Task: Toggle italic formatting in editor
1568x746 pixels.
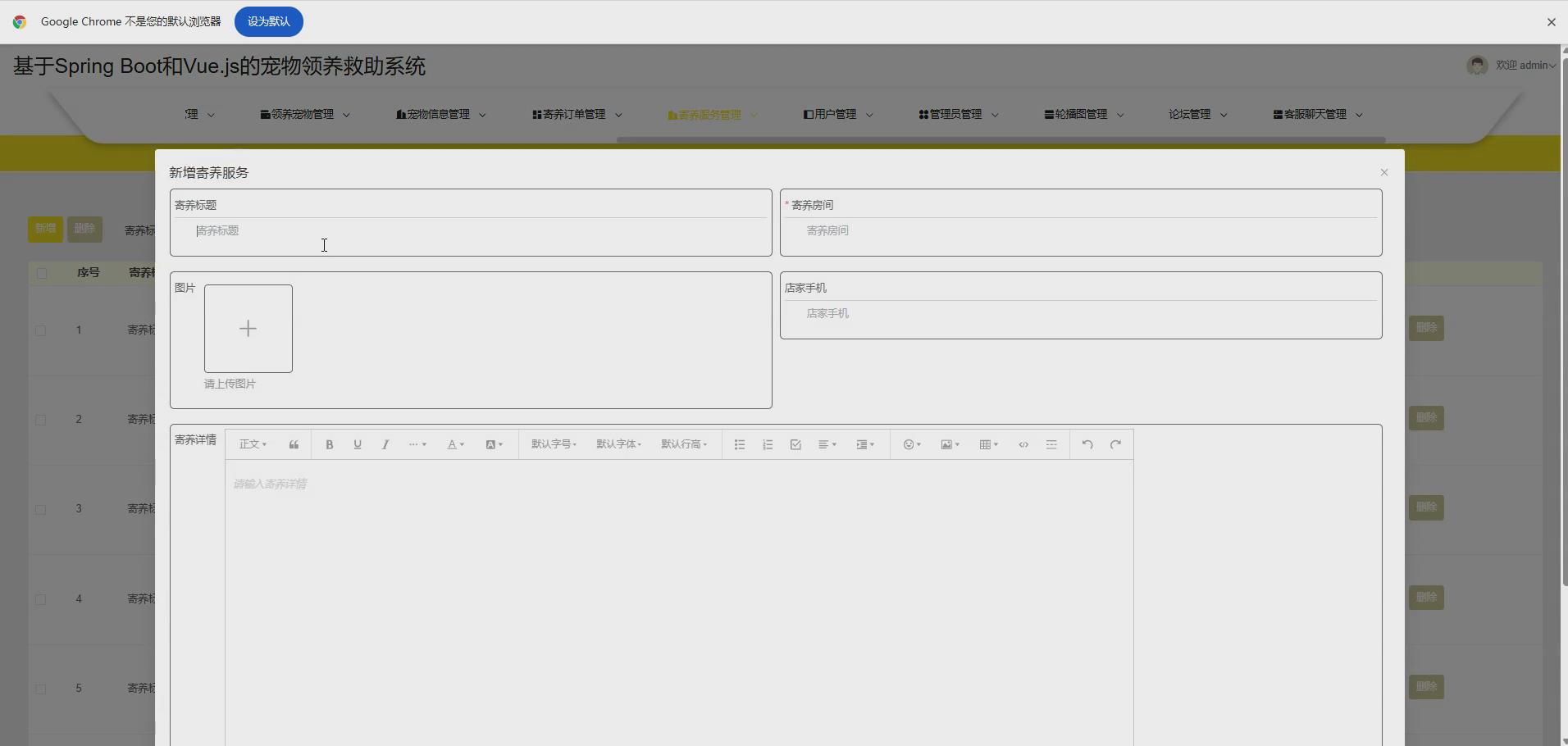Action: pyautogui.click(x=385, y=444)
